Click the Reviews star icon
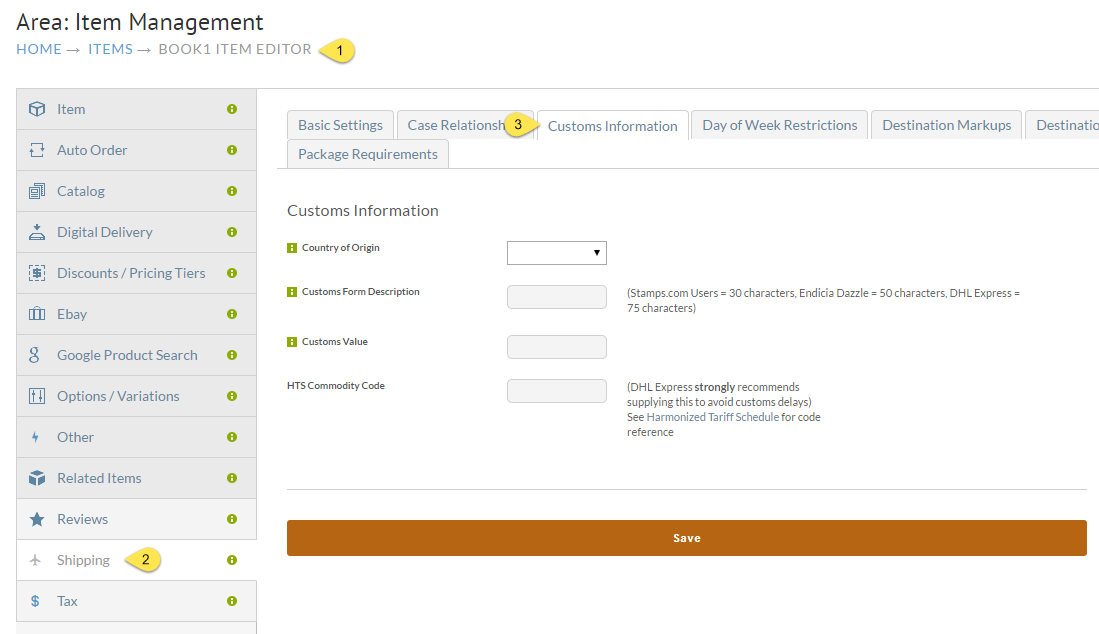1099x634 pixels. pyautogui.click(x=37, y=519)
